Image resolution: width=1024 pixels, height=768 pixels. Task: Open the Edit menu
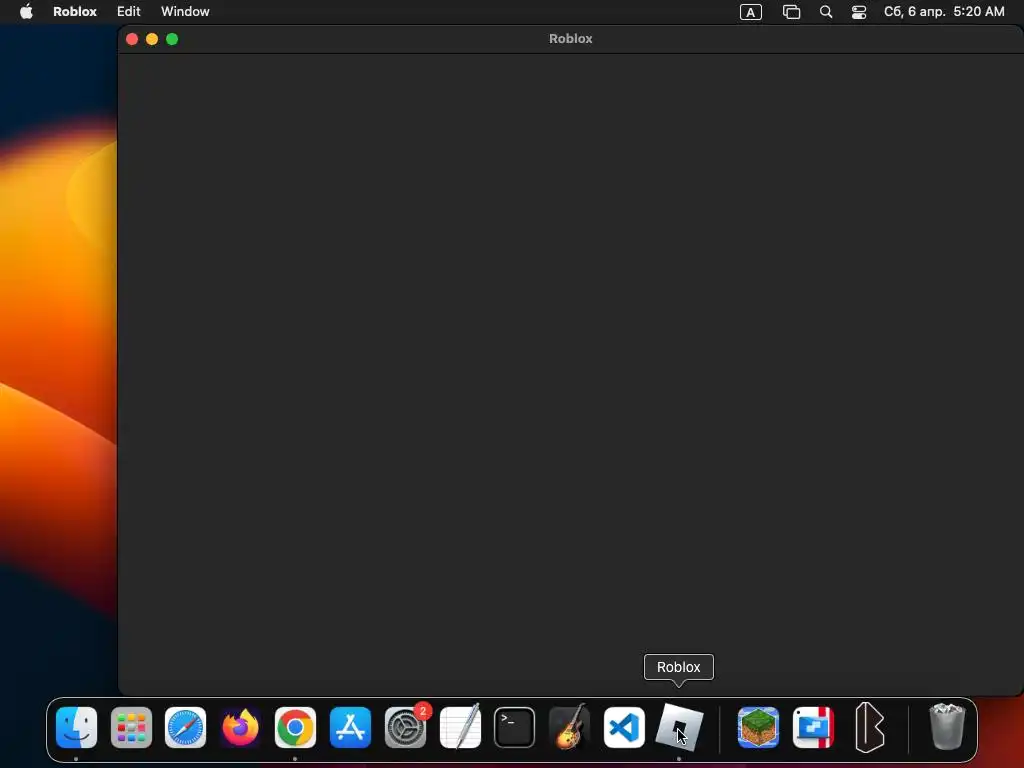tap(129, 12)
